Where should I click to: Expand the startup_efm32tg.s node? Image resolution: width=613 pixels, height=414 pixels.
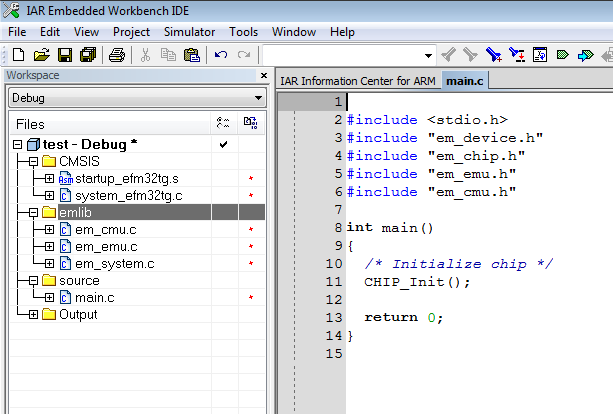pyautogui.click(x=49, y=179)
